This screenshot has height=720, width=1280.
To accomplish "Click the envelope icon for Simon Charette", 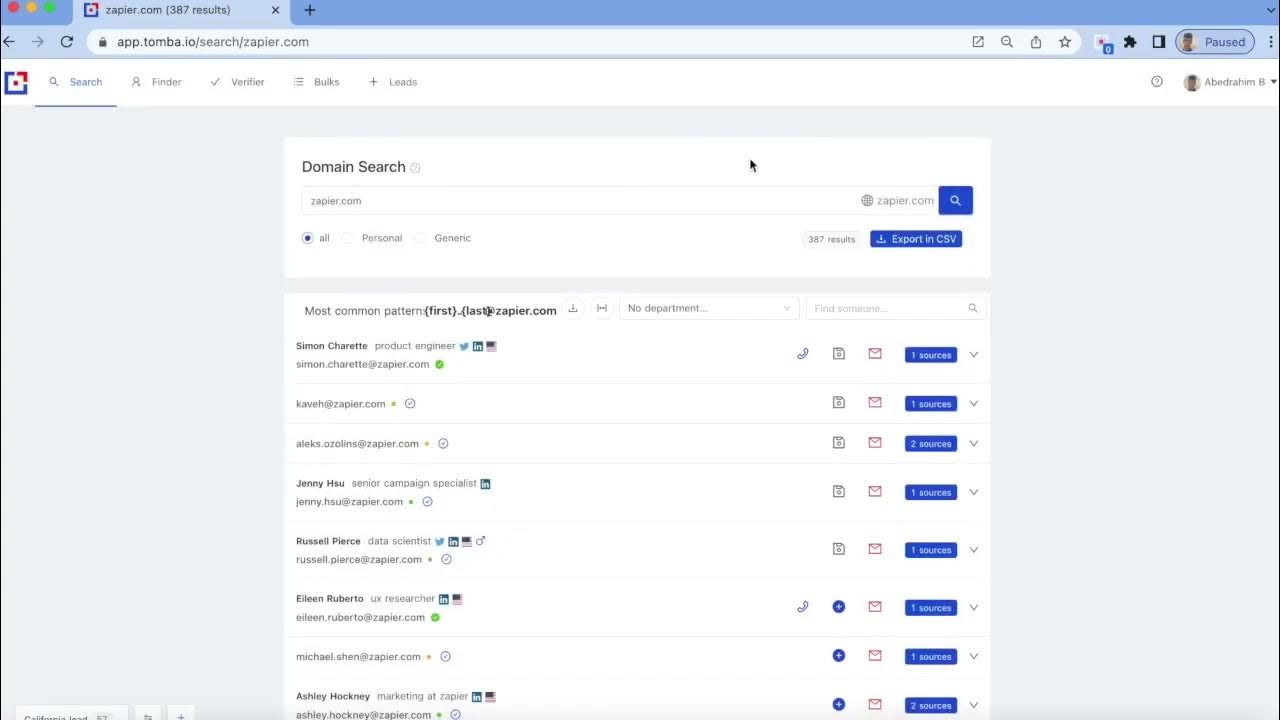I will [x=875, y=354].
